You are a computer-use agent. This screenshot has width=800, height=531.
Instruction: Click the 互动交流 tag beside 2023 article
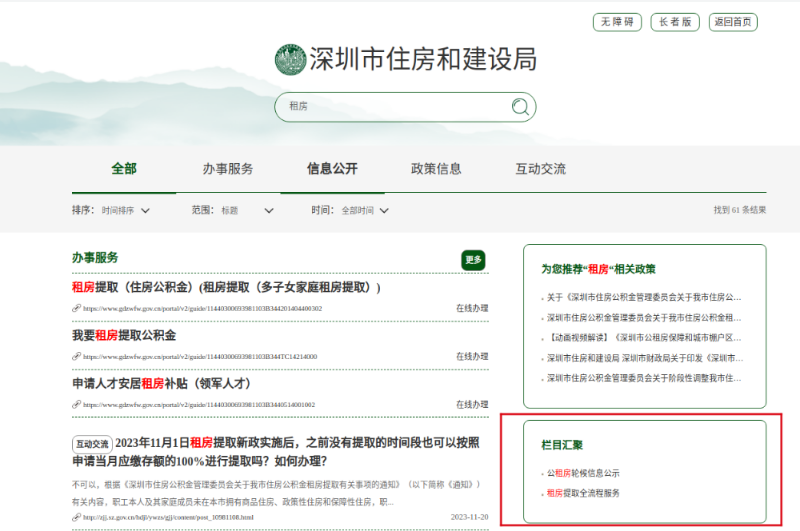(x=92, y=444)
